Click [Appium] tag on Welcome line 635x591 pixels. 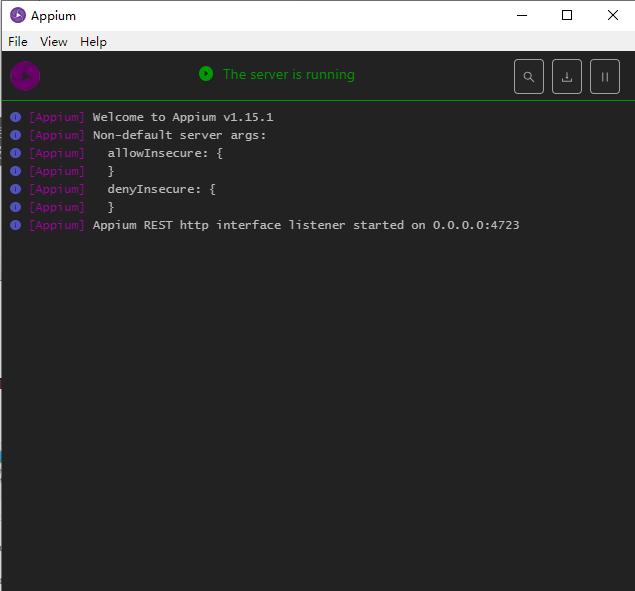tap(57, 117)
